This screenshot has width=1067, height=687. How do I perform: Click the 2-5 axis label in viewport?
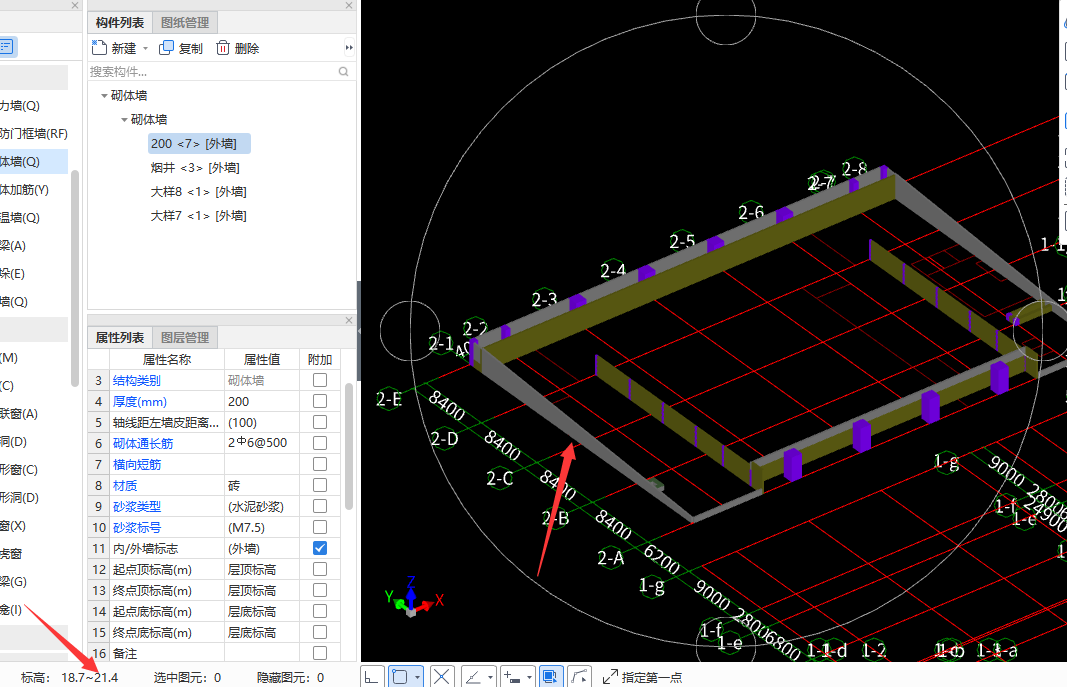682,241
